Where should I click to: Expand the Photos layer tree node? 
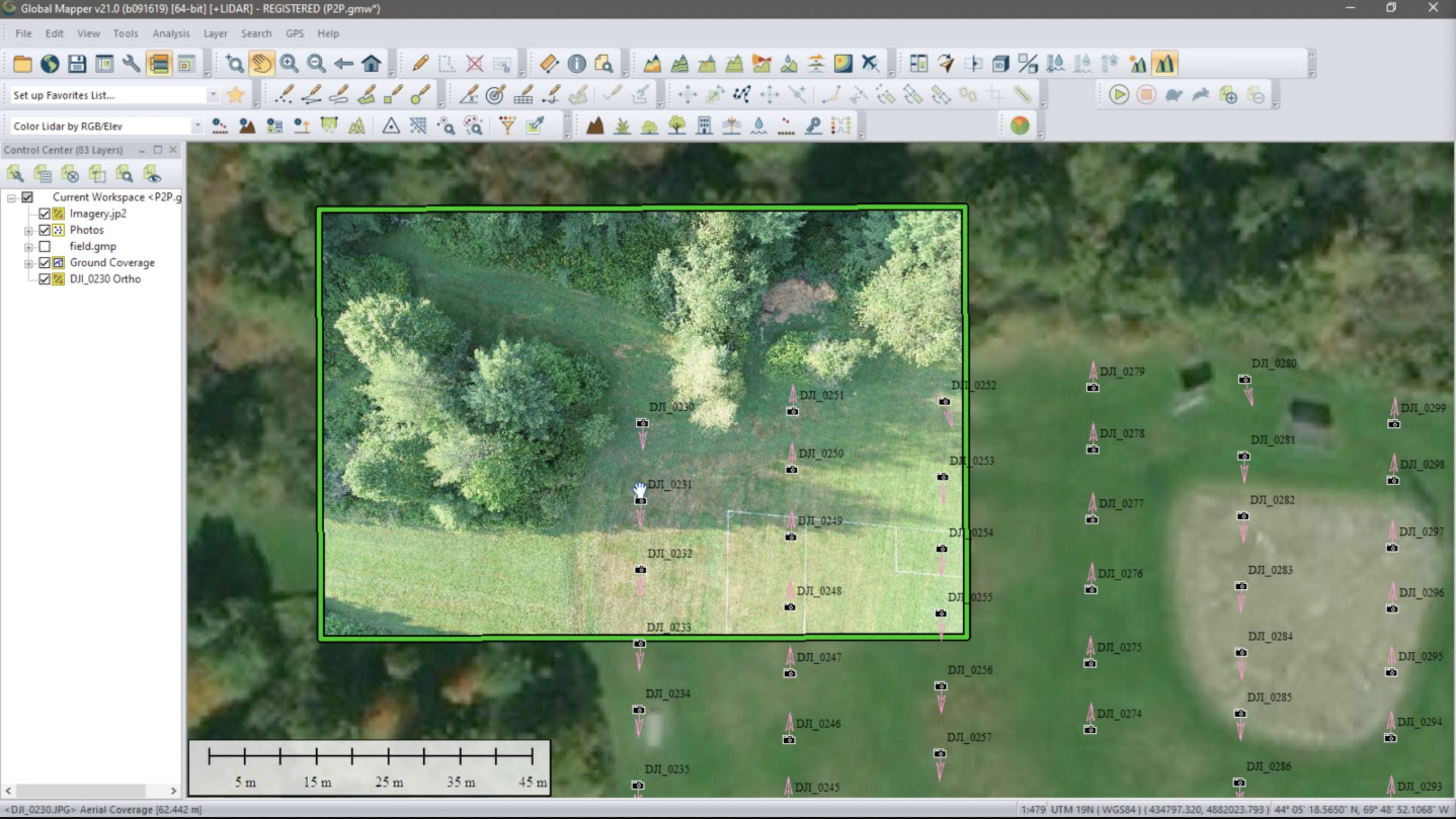[28, 231]
